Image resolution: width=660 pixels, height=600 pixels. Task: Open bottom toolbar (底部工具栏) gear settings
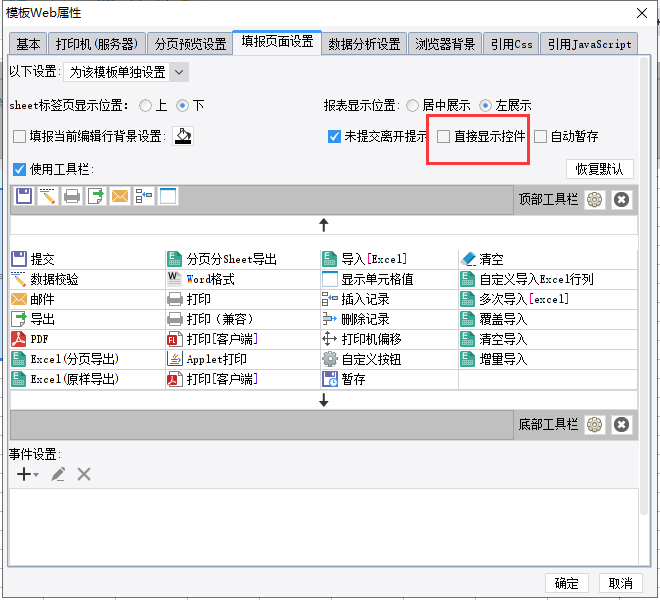coord(594,424)
